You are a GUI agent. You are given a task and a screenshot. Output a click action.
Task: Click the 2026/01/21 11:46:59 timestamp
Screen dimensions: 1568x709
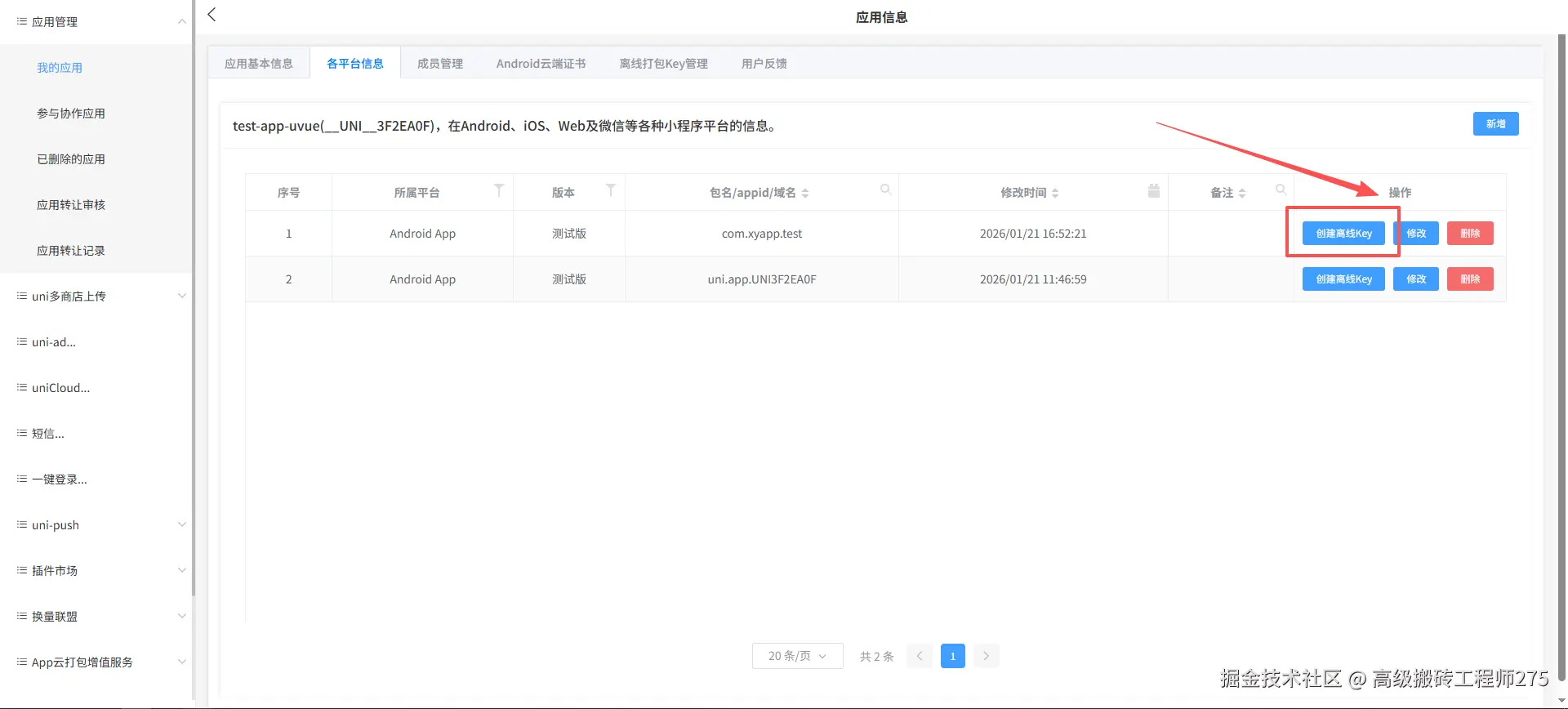[x=1033, y=279]
